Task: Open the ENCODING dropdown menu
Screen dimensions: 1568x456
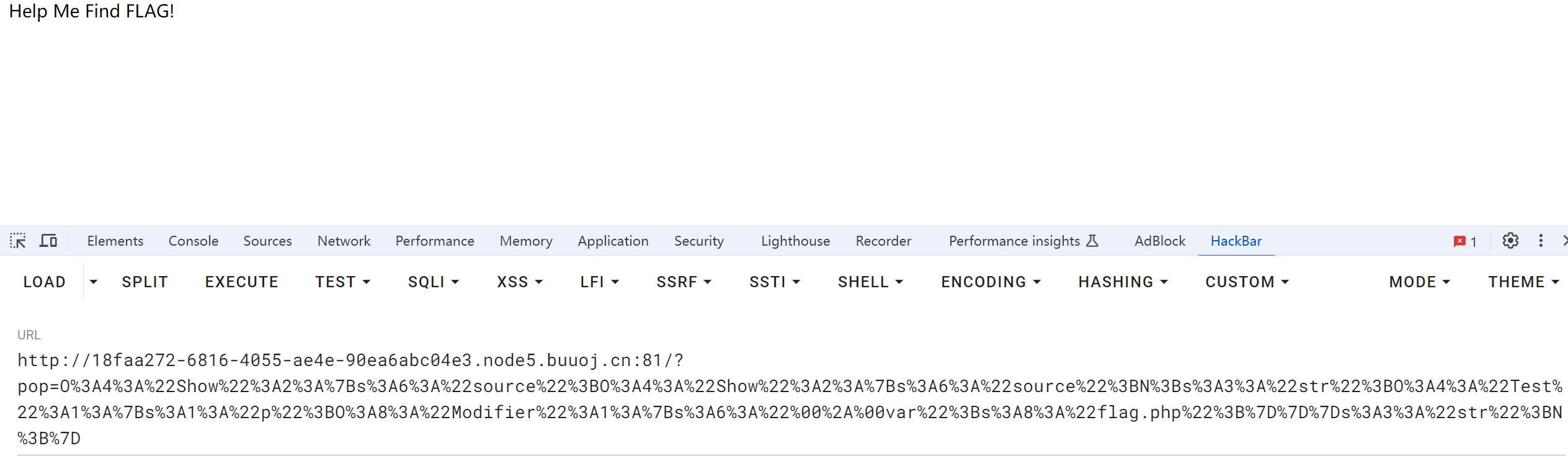Action: tap(991, 282)
